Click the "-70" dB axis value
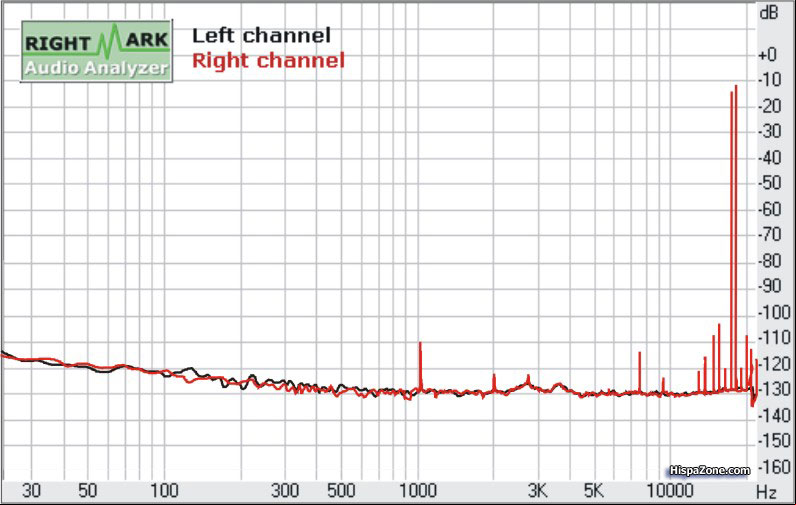Viewport: 796px width, 505px height. (769, 234)
